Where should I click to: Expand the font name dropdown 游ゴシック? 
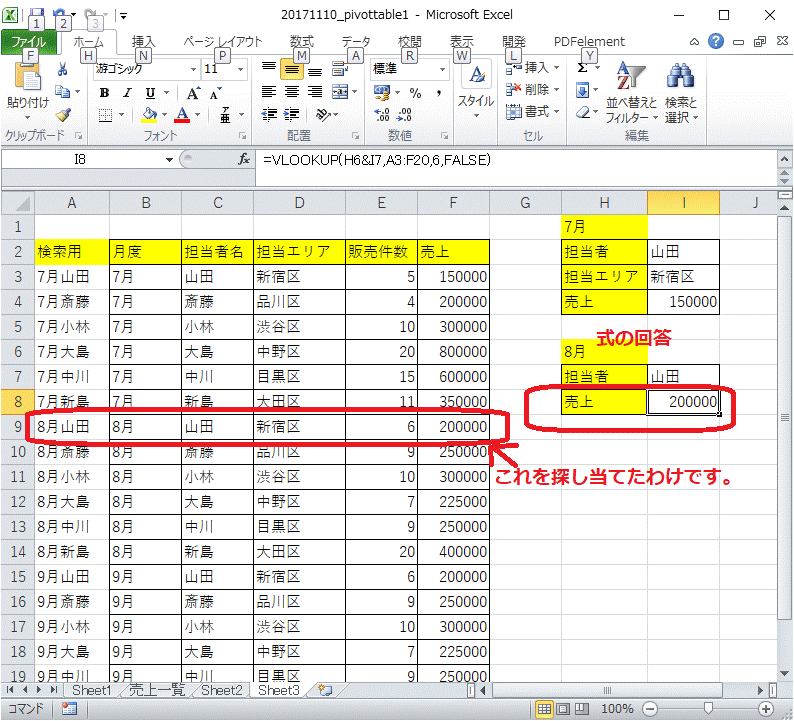(192, 69)
